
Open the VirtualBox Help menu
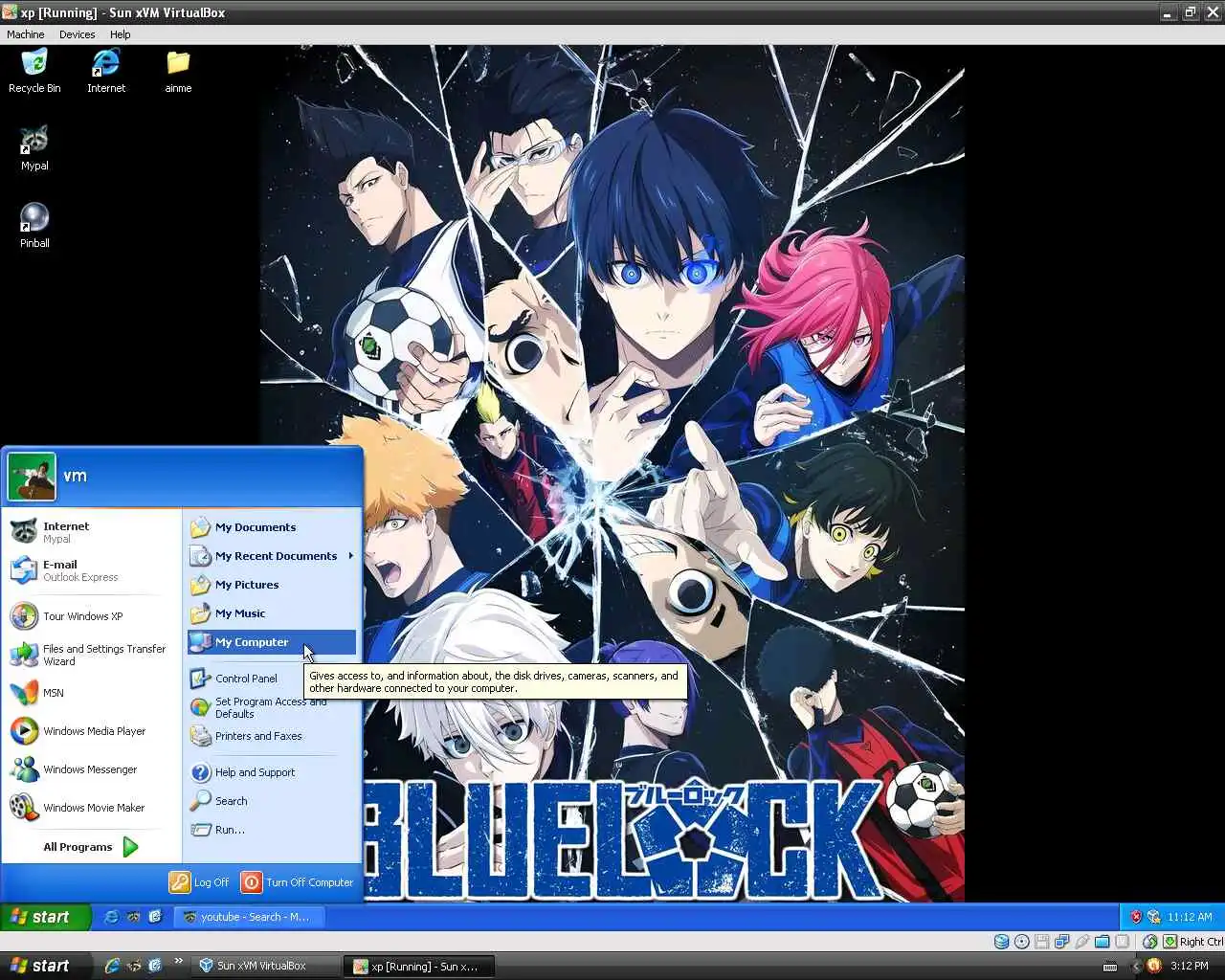click(x=120, y=34)
